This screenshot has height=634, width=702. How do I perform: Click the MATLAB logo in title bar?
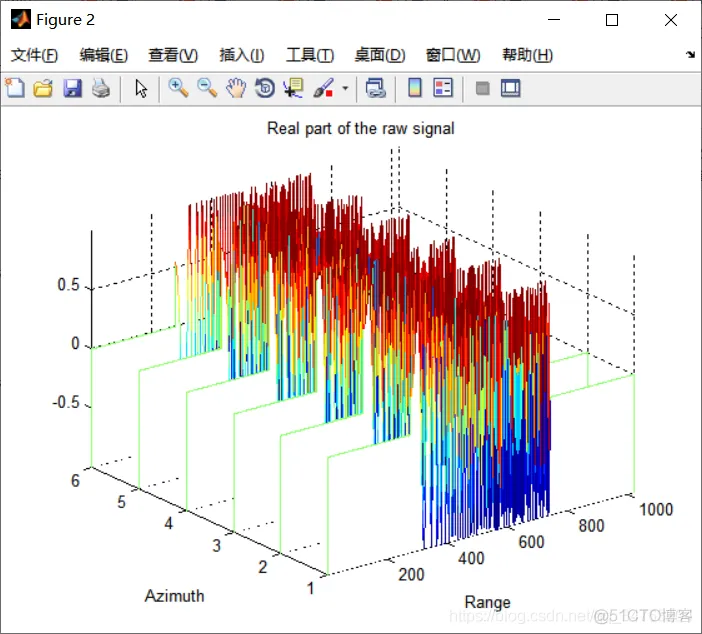click(x=21, y=19)
